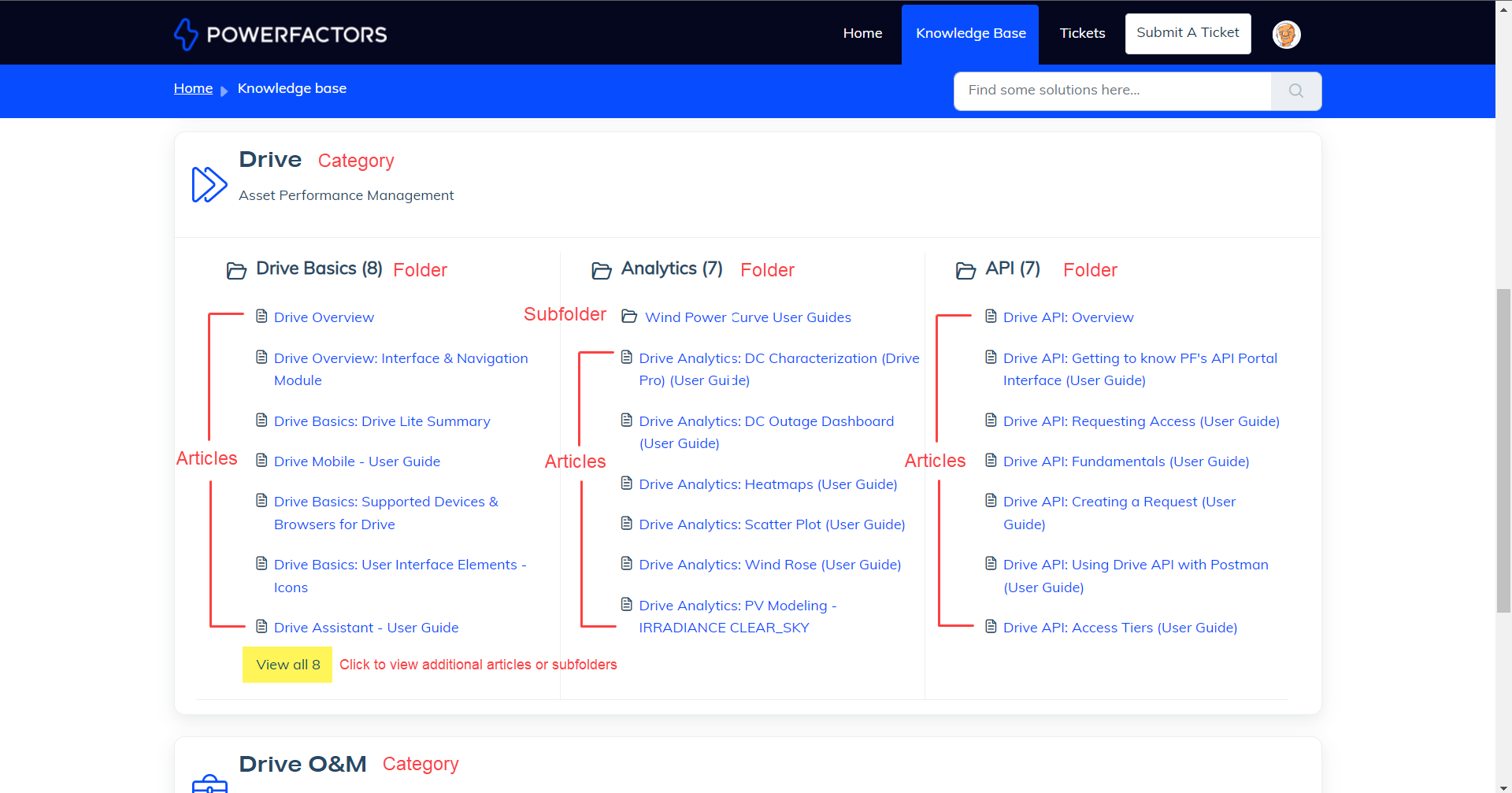
Task: Open Drive API: Using Drive API with Postman
Action: tap(1136, 576)
